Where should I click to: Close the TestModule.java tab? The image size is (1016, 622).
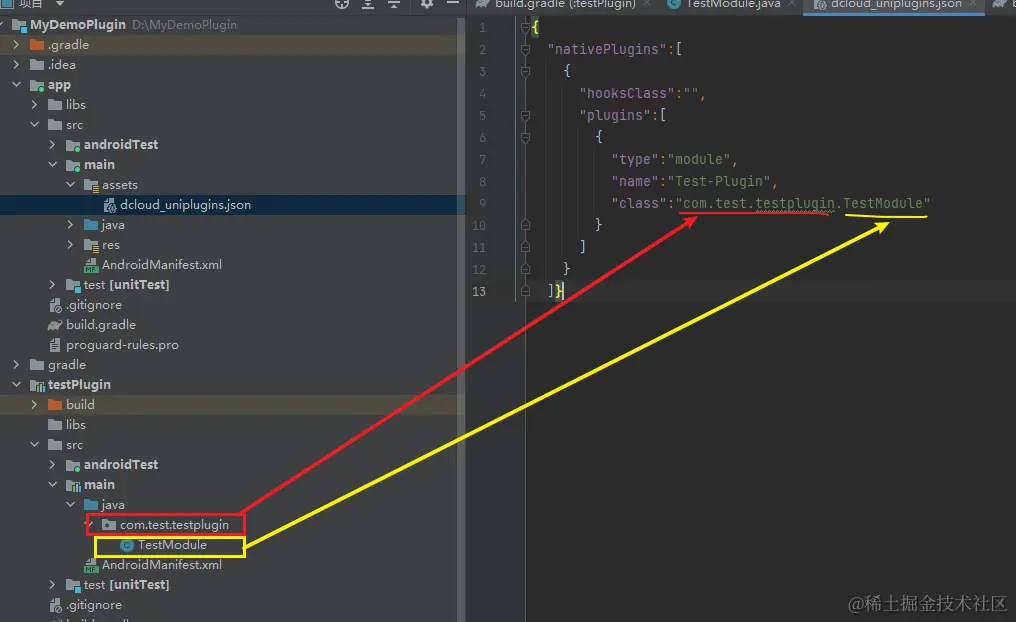point(792,4)
